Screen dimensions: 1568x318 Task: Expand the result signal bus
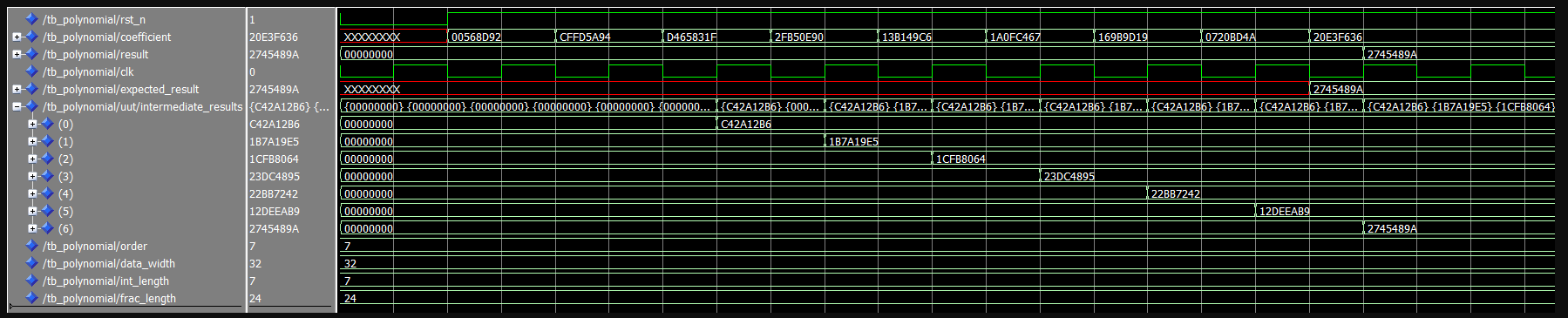17,54
